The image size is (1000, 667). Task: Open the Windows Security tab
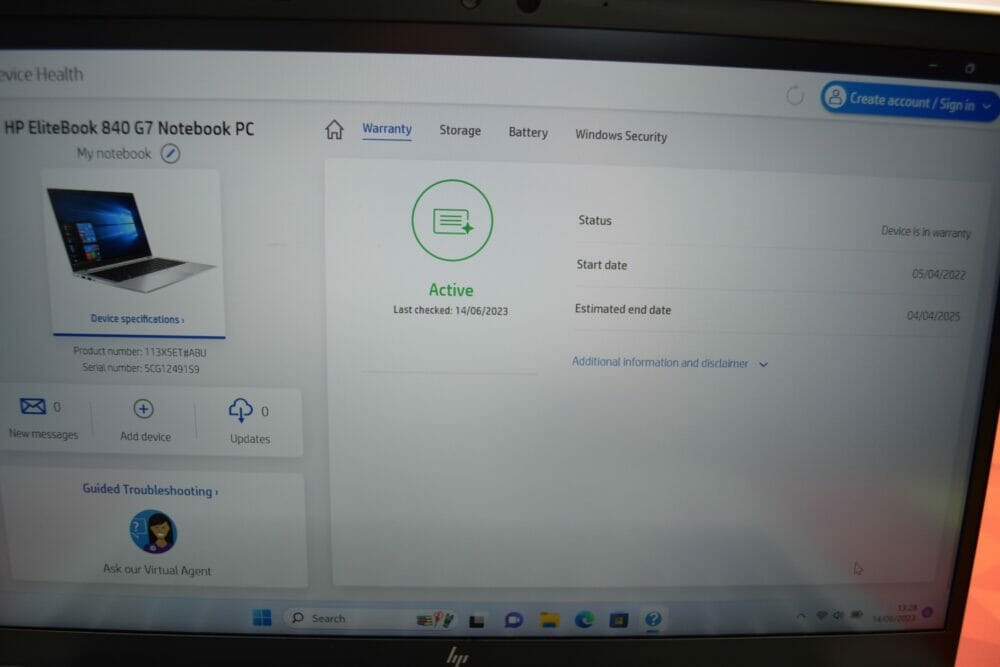(x=621, y=135)
